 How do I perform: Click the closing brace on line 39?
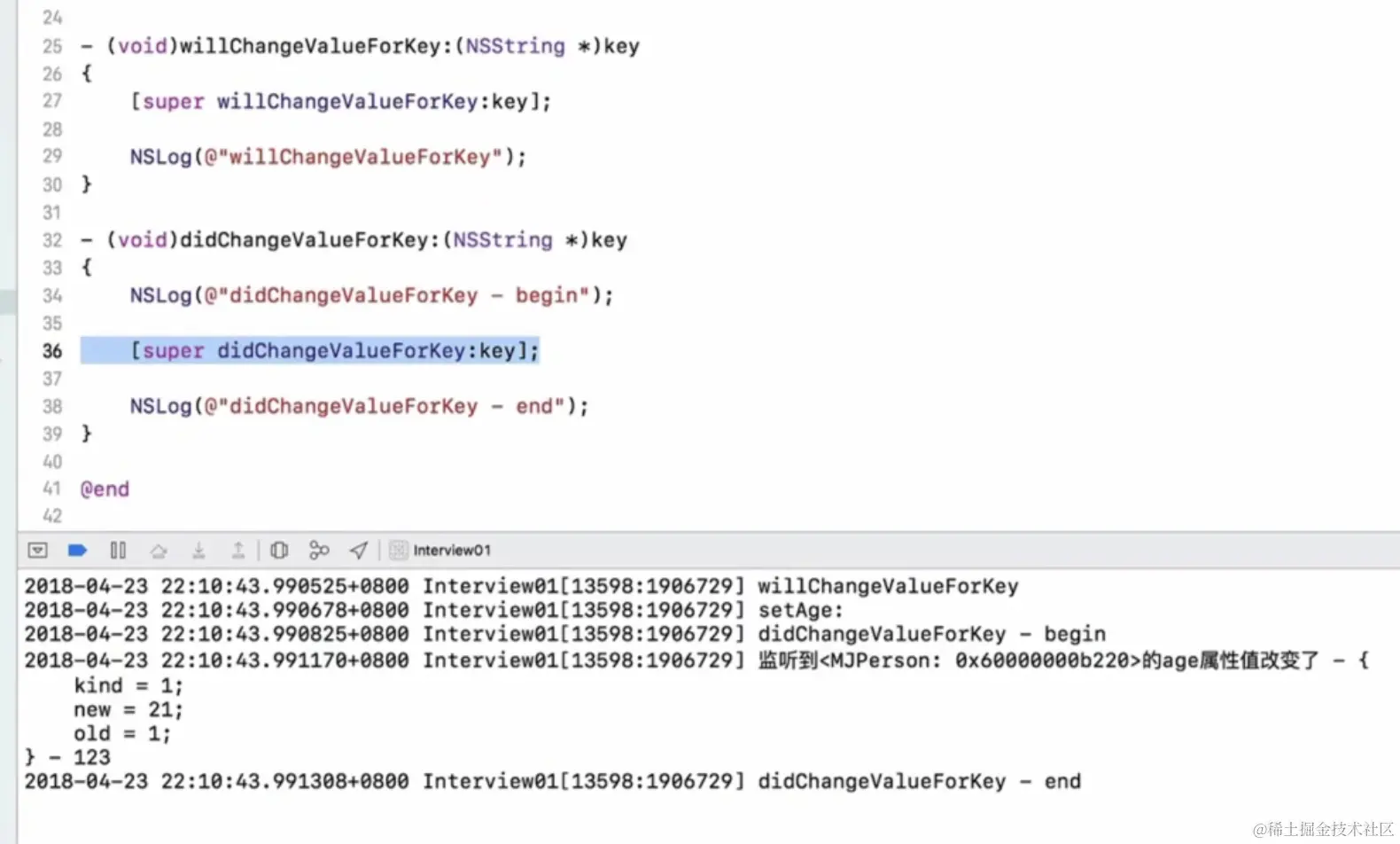pos(86,434)
